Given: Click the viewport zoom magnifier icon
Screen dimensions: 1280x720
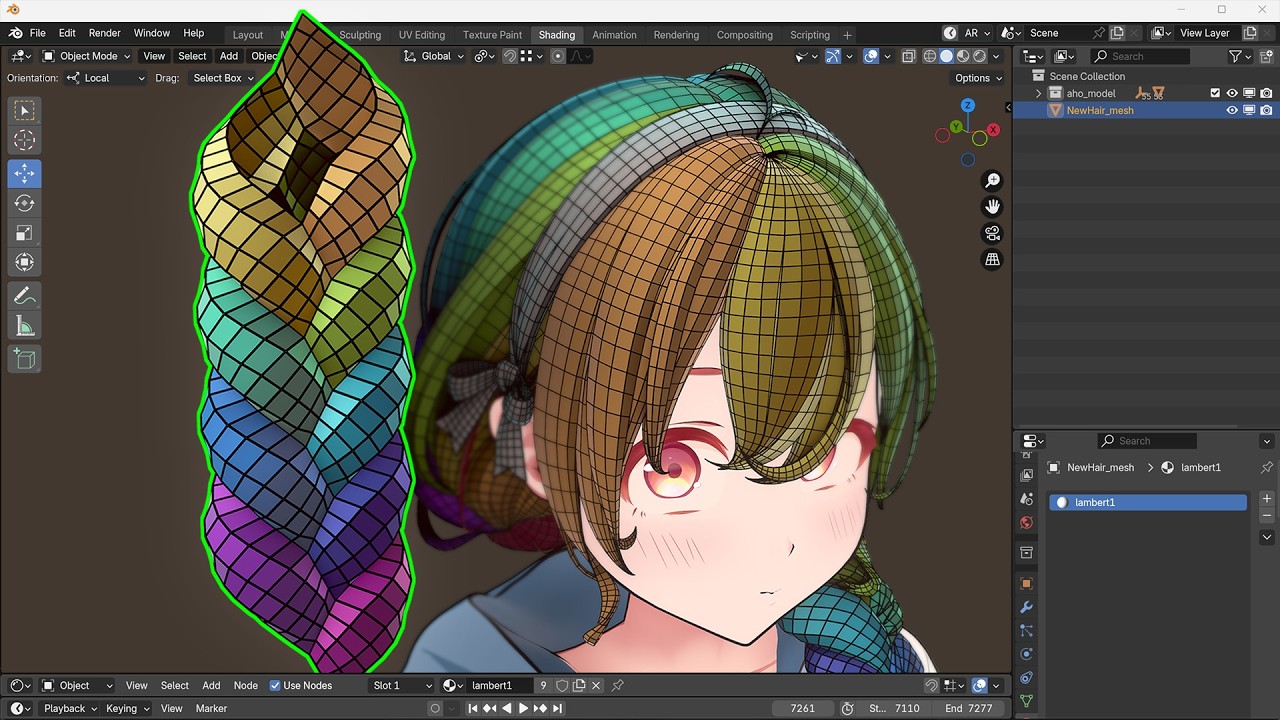Looking at the screenshot, I should (x=992, y=181).
